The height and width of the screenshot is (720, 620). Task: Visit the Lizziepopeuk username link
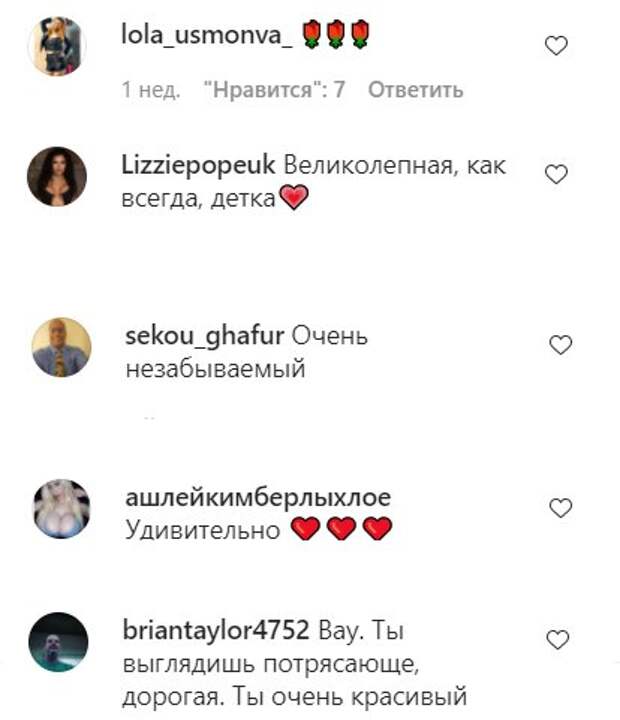(198, 166)
